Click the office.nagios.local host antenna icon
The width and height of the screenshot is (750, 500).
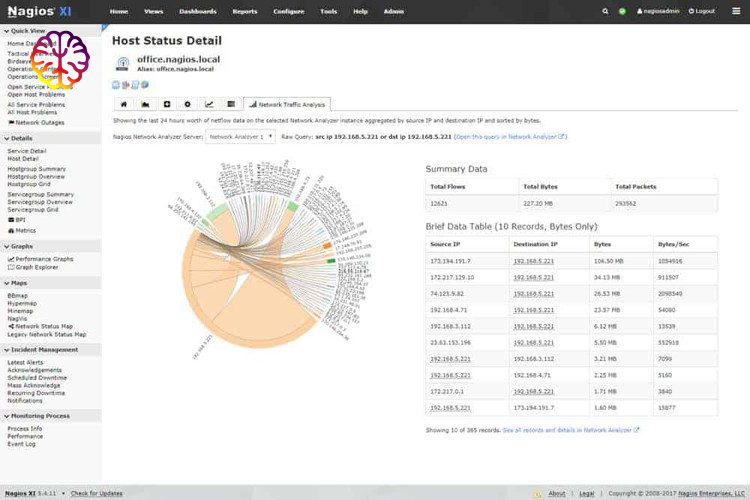pyautogui.click(x=123, y=63)
